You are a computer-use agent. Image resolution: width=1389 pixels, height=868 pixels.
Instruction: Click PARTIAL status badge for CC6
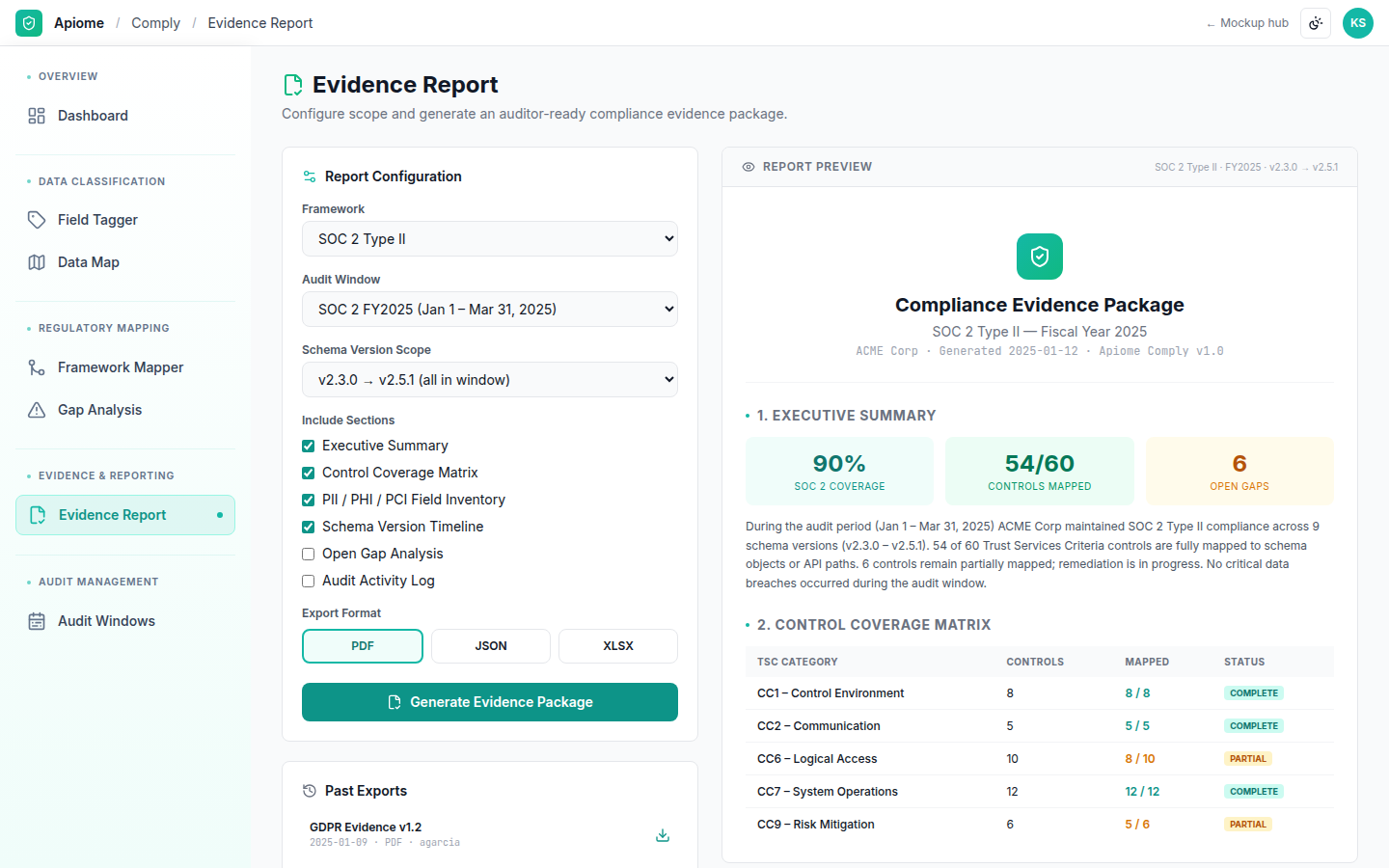pos(1248,759)
